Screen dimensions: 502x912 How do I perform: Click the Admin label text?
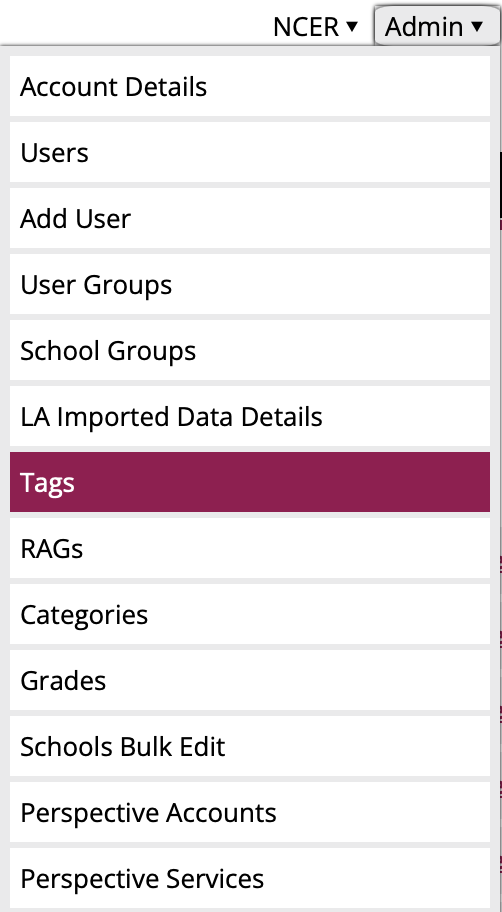click(x=424, y=27)
